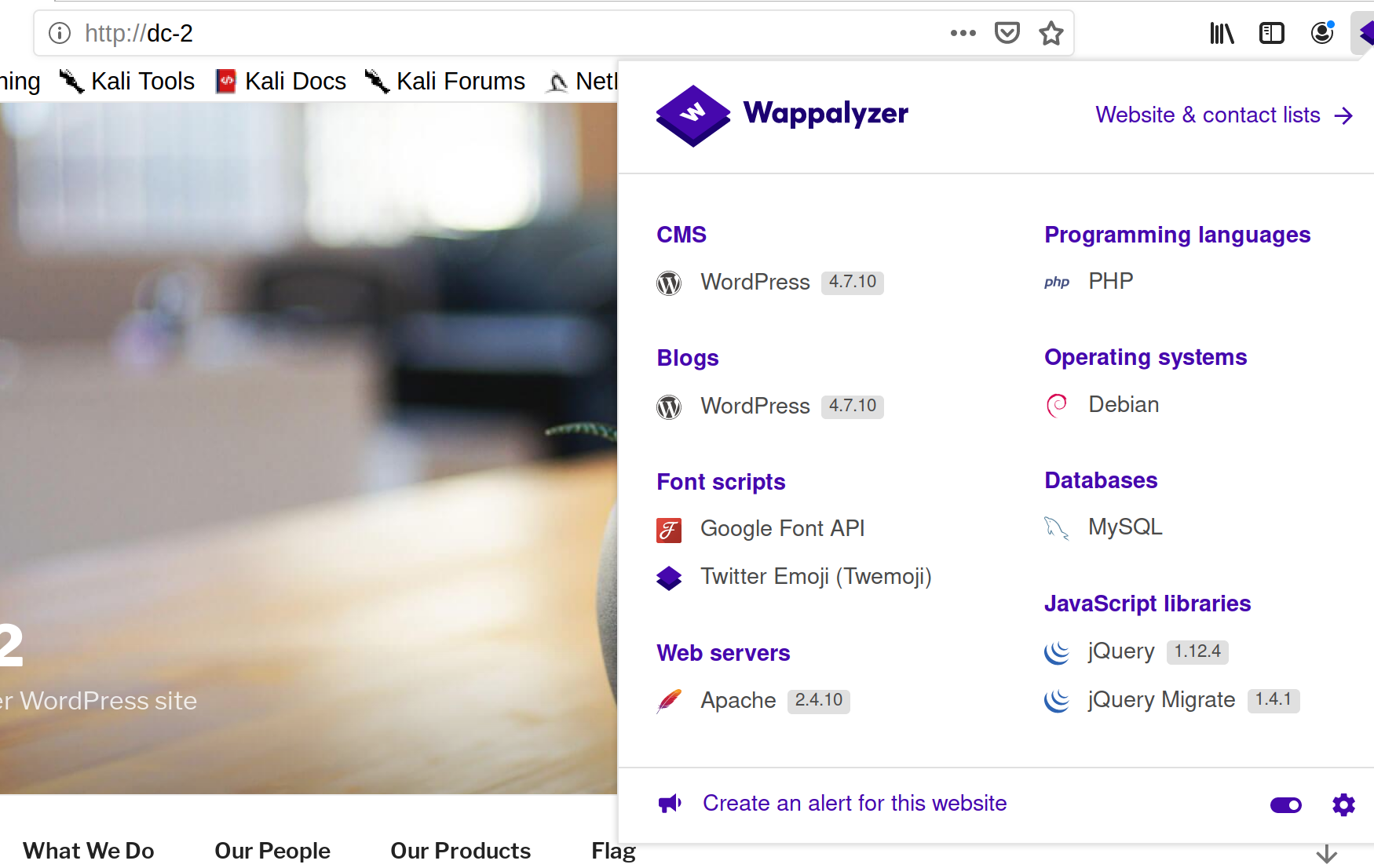Click the jQuery Migrate icon
Viewport: 1374px width, 868px height.
(x=1057, y=700)
